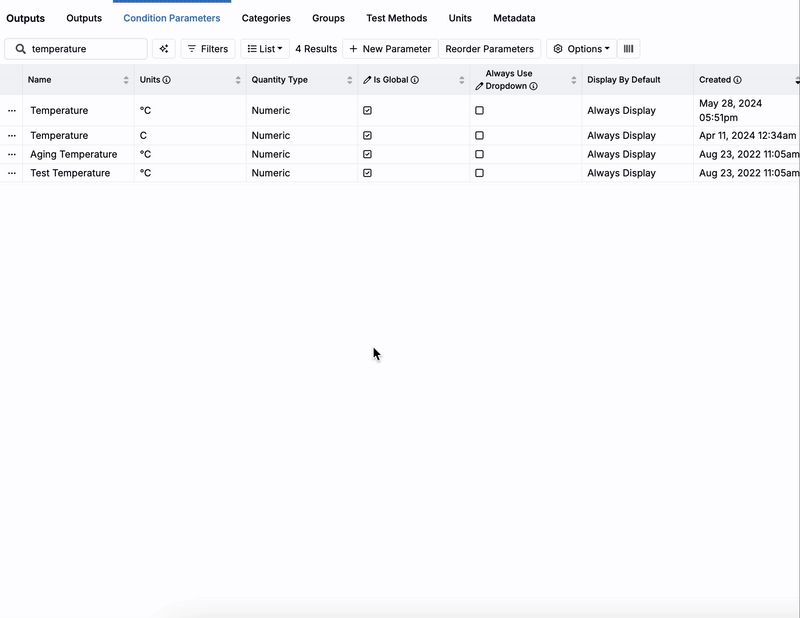The height and width of the screenshot is (618, 800).
Task: Open the Options dropdown
Action: pyautogui.click(x=581, y=49)
